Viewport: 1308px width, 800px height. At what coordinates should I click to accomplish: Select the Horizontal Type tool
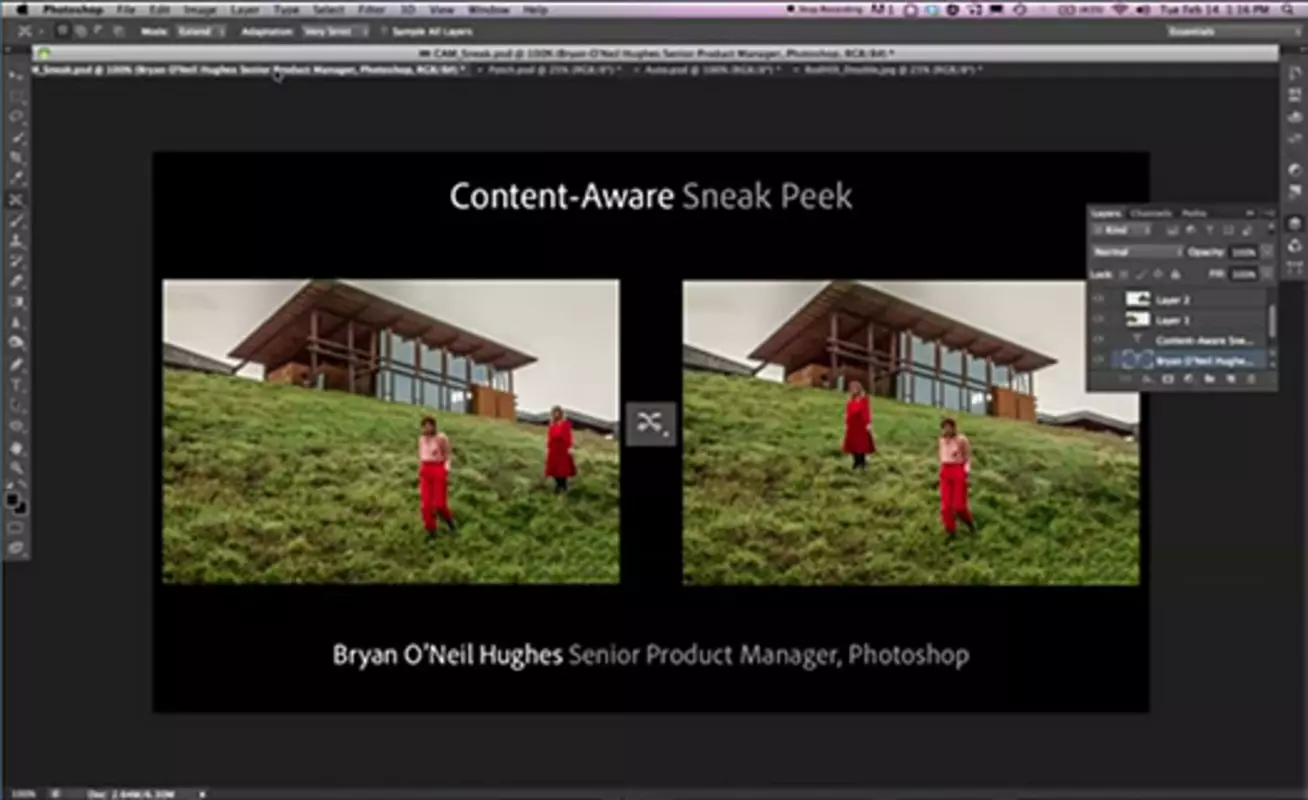17,384
